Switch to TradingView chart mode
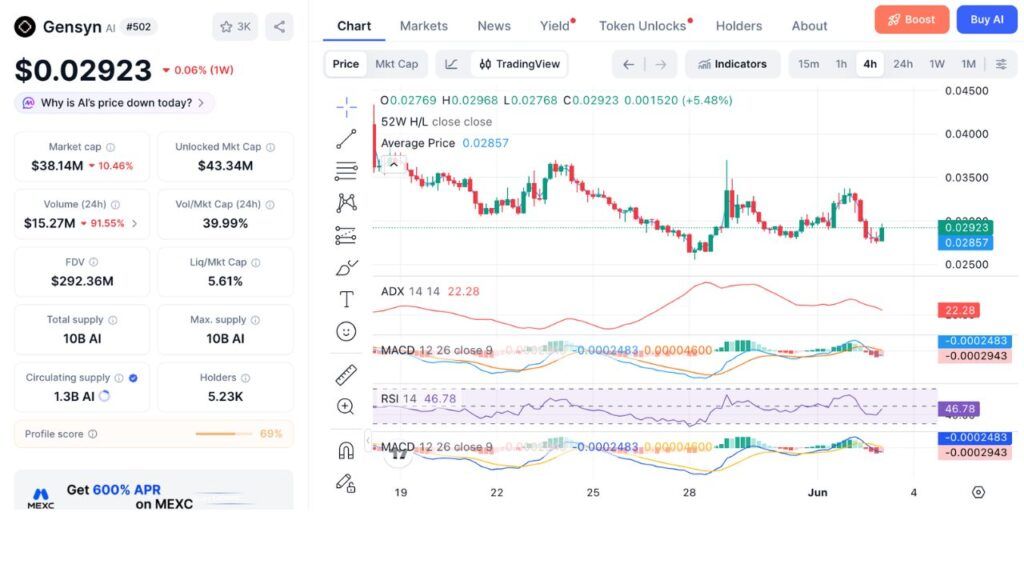This screenshot has height=576, width=1024. point(519,64)
